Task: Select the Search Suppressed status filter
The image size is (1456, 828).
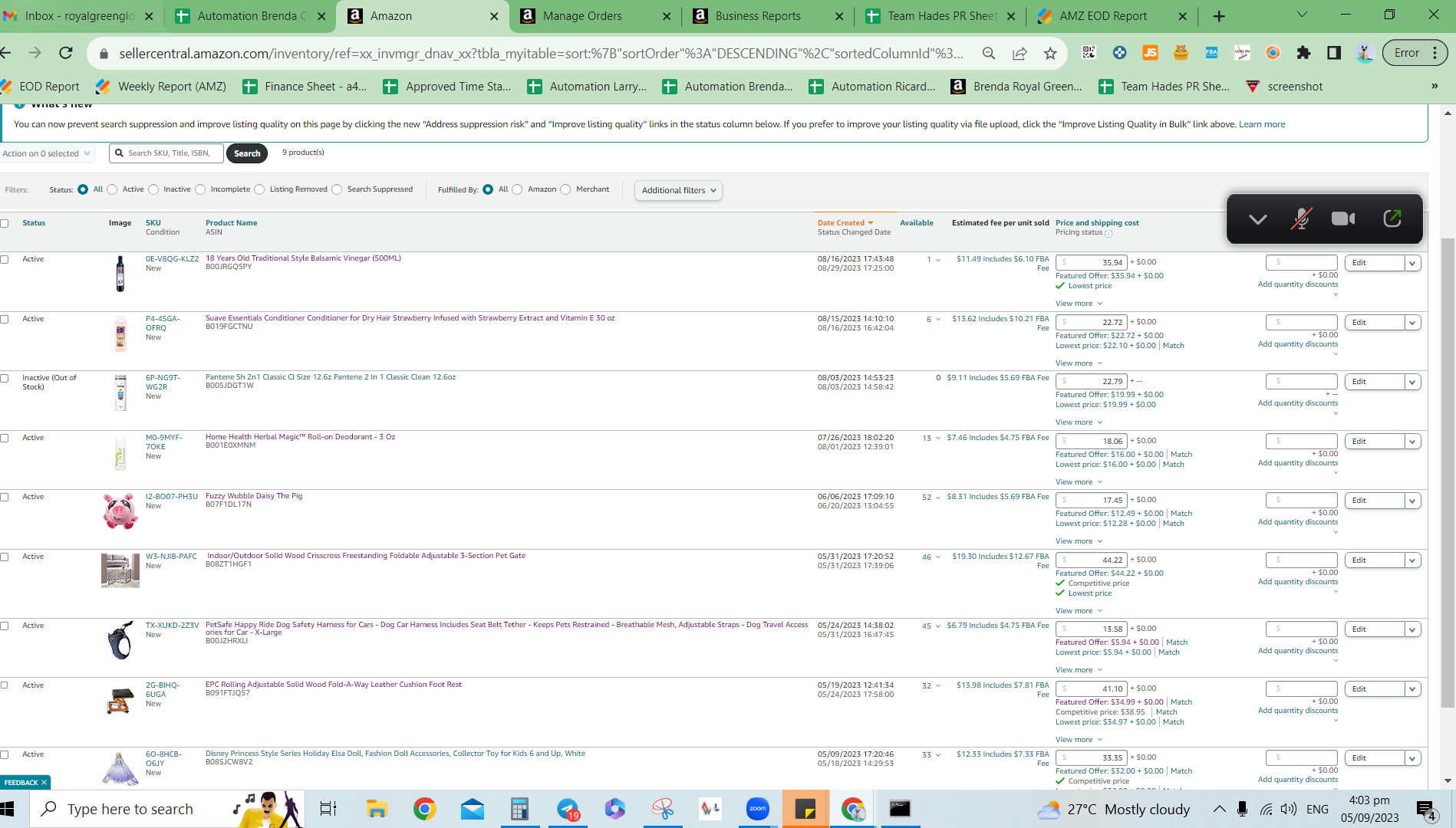Action: [338, 189]
